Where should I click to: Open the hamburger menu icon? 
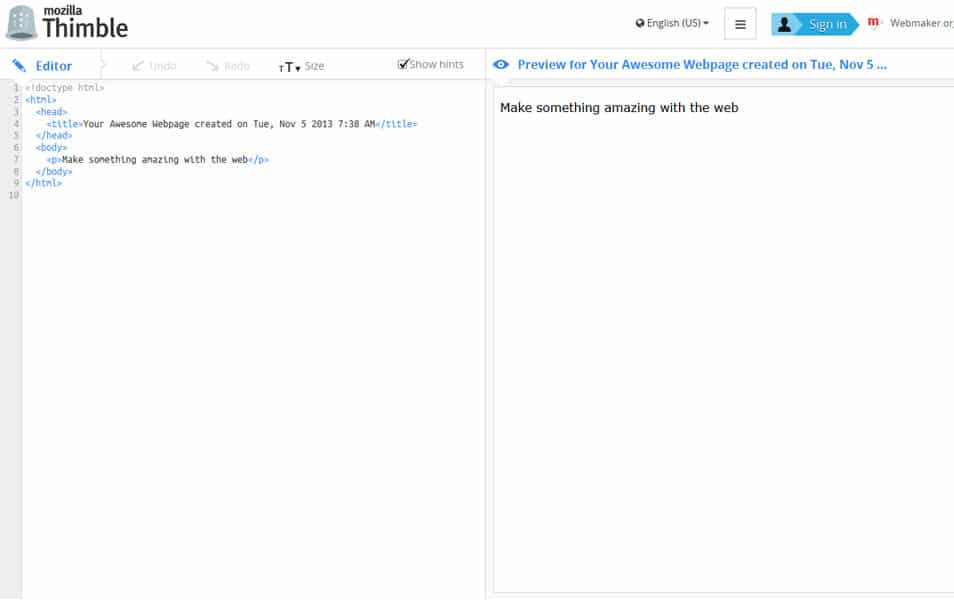[739, 22]
